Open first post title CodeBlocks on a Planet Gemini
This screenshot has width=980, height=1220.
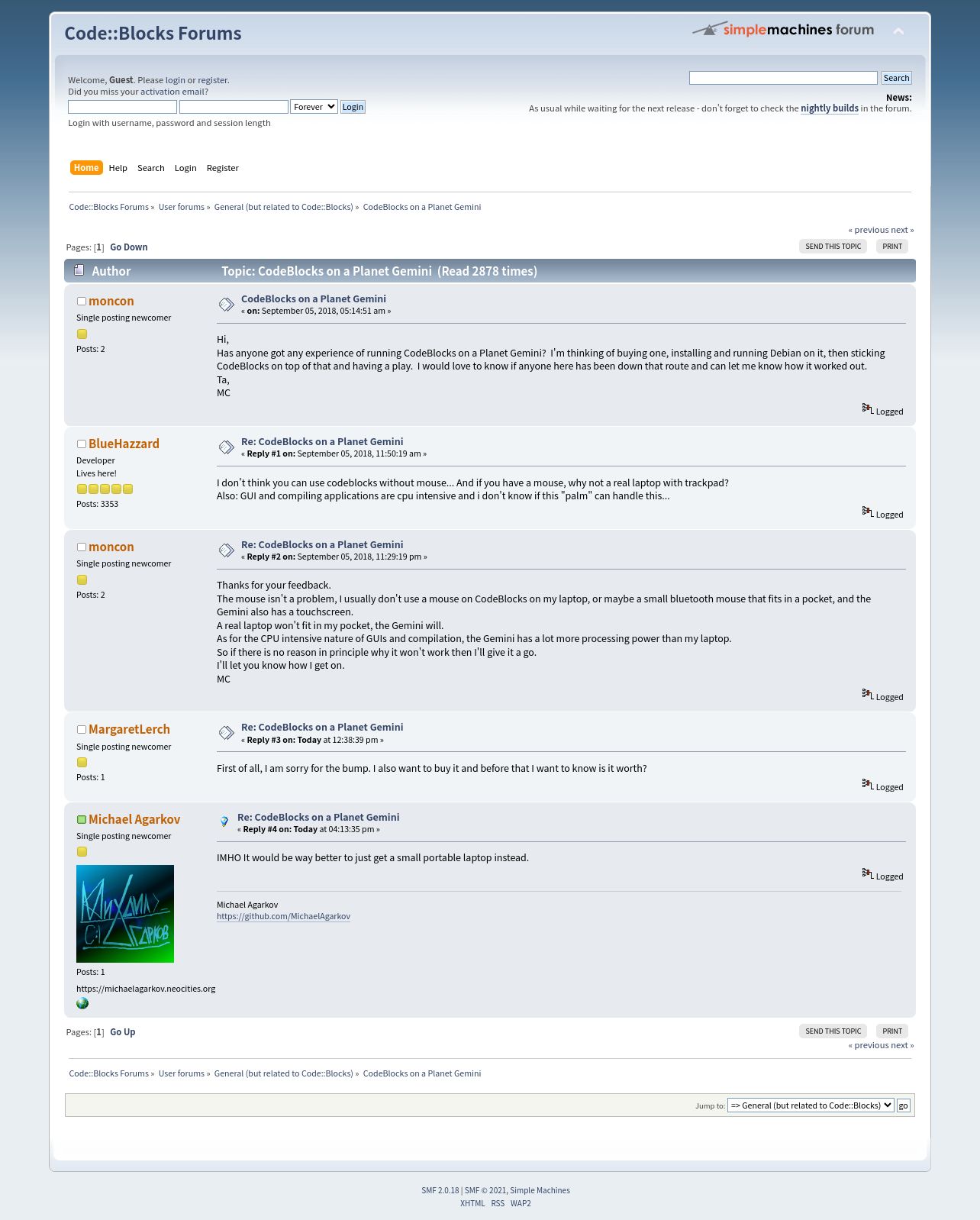[x=314, y=299]
